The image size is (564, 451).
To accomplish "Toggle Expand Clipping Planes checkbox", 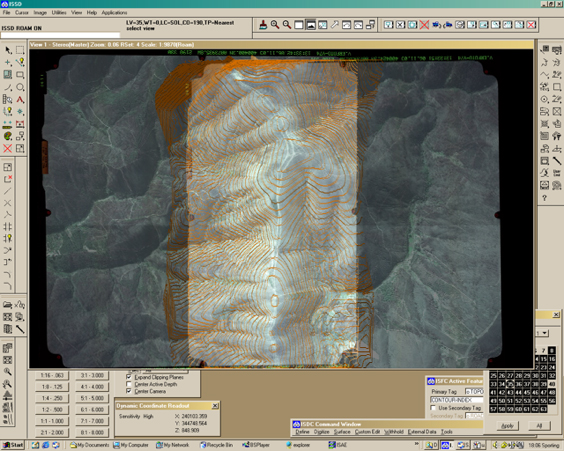I will click(129, 377).
